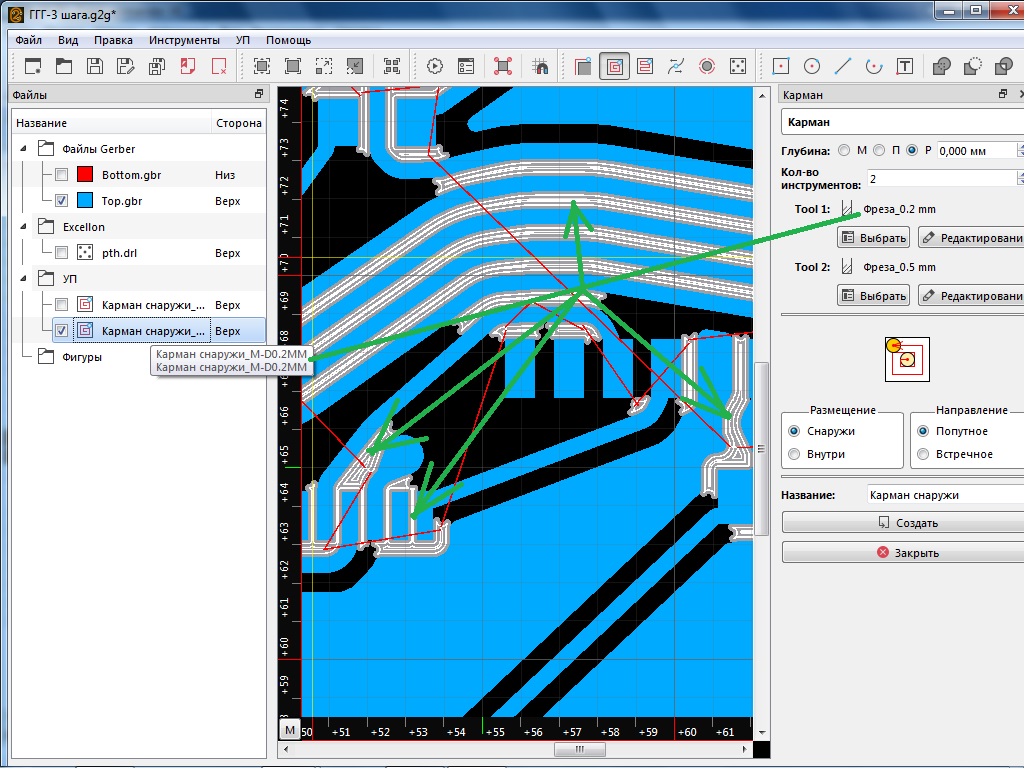
Task: Select the Drilling toolpath tool
Action: point(738,66)
